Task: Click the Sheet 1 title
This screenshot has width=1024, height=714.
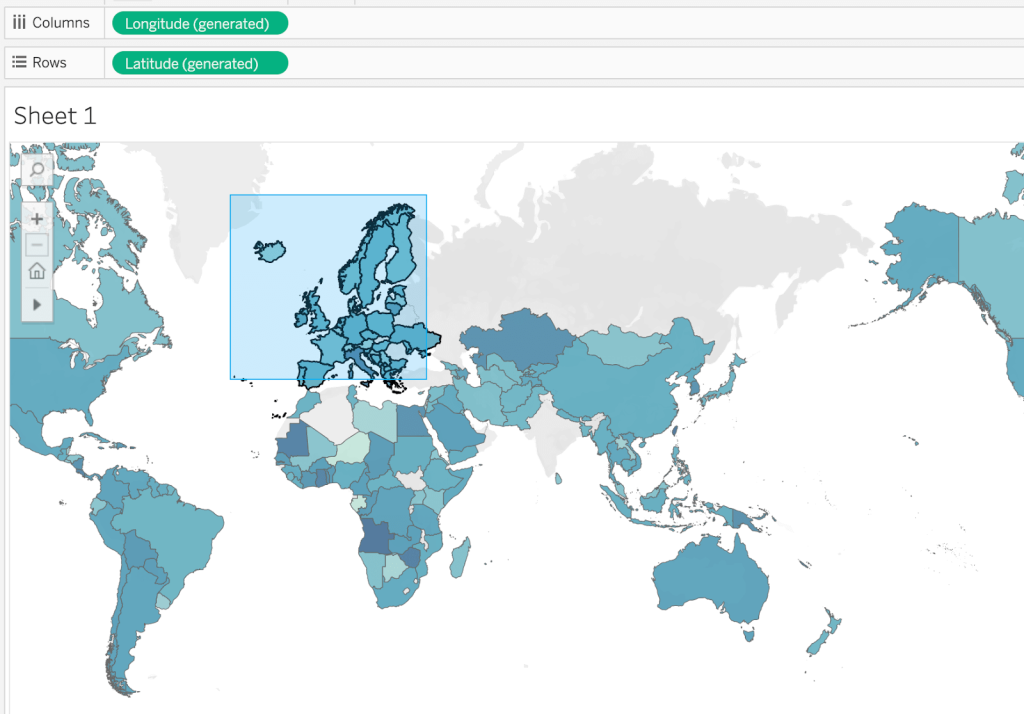Action: (55, 116)
